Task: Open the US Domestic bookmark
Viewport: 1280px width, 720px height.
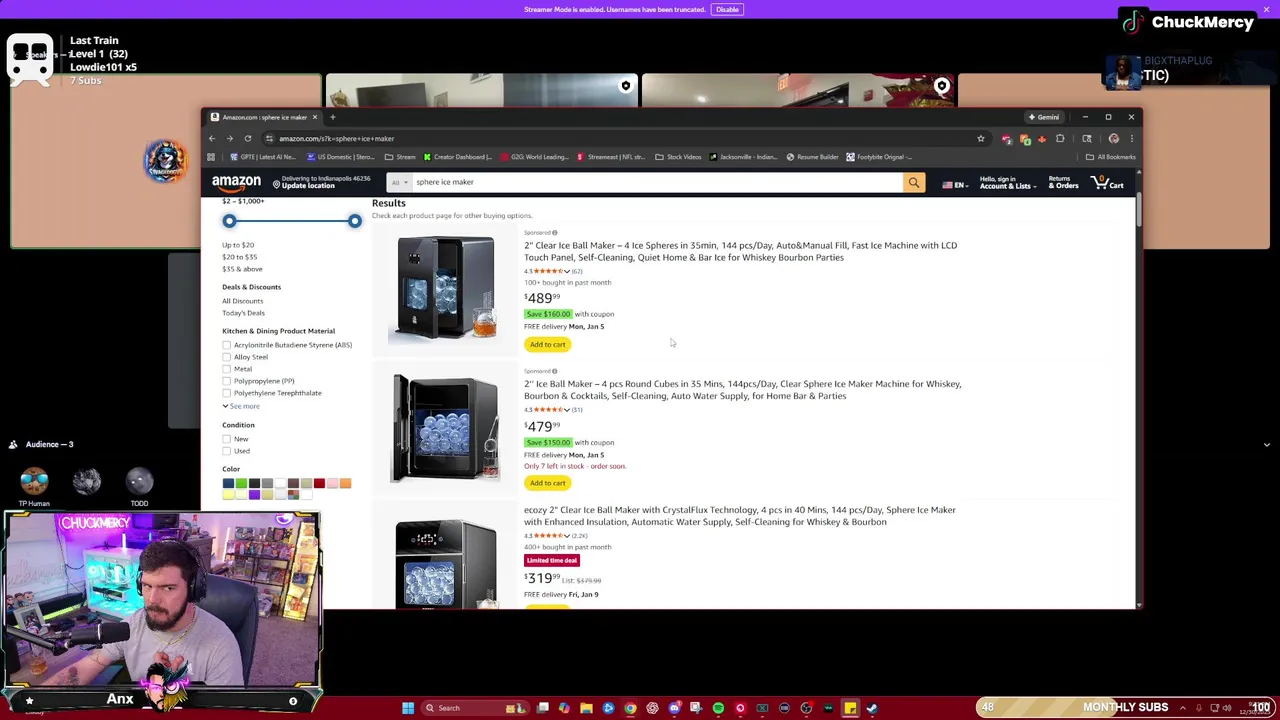Action: [340, 157]
